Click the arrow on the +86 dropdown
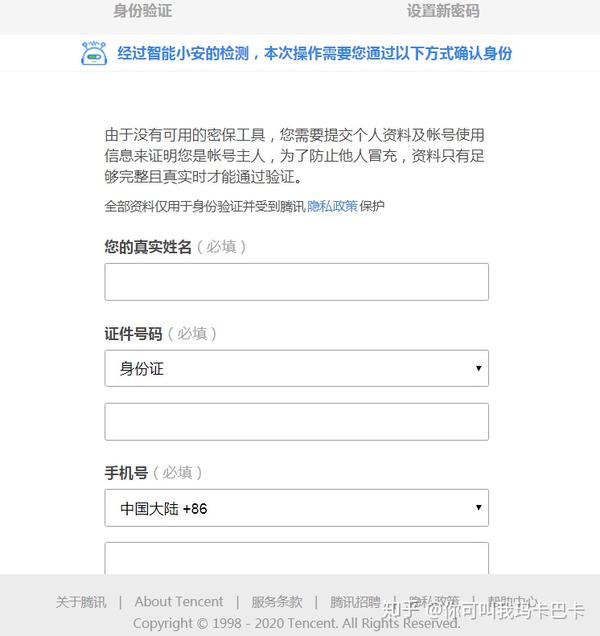 click(479, 507)
